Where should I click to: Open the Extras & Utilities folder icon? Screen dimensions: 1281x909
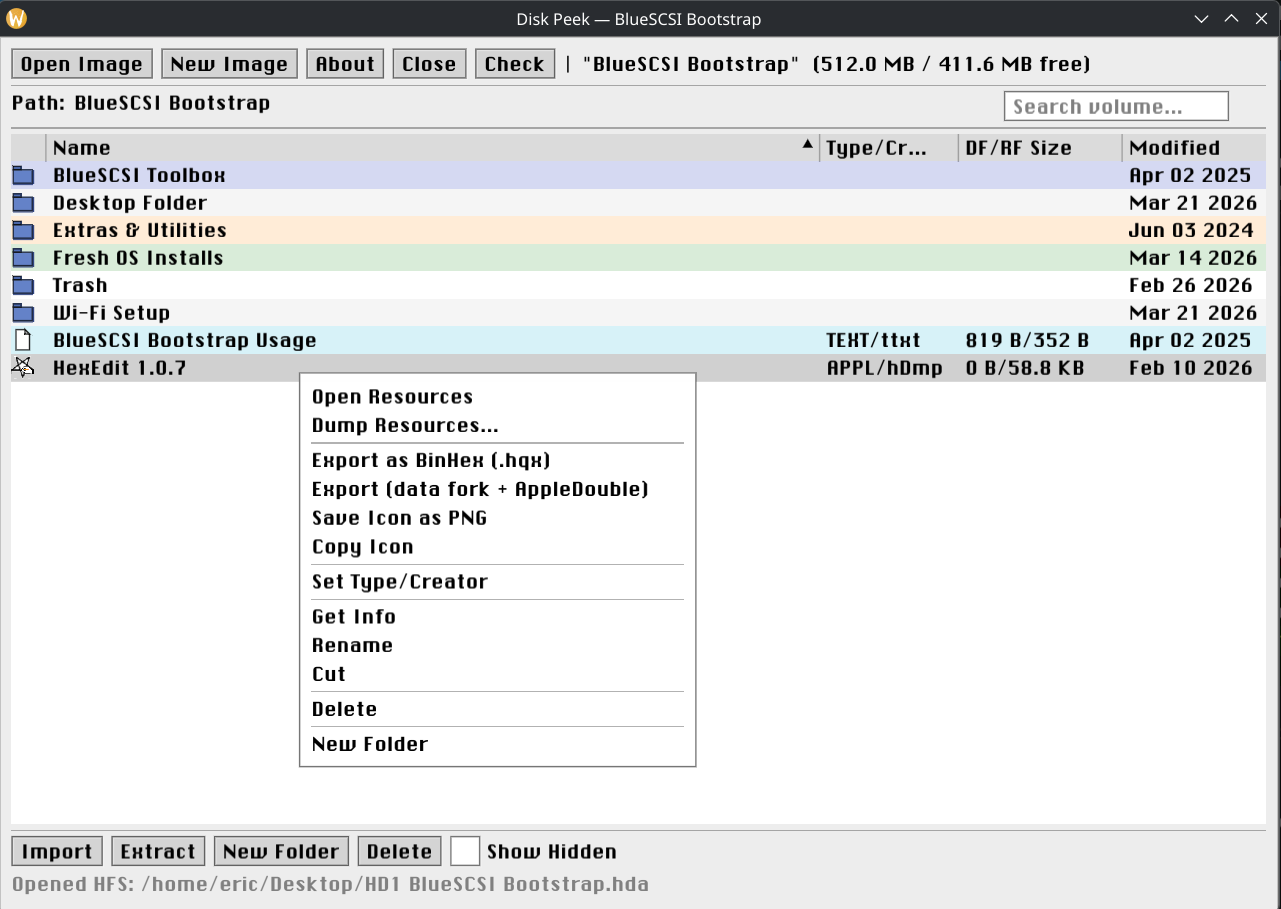point(22,230)
